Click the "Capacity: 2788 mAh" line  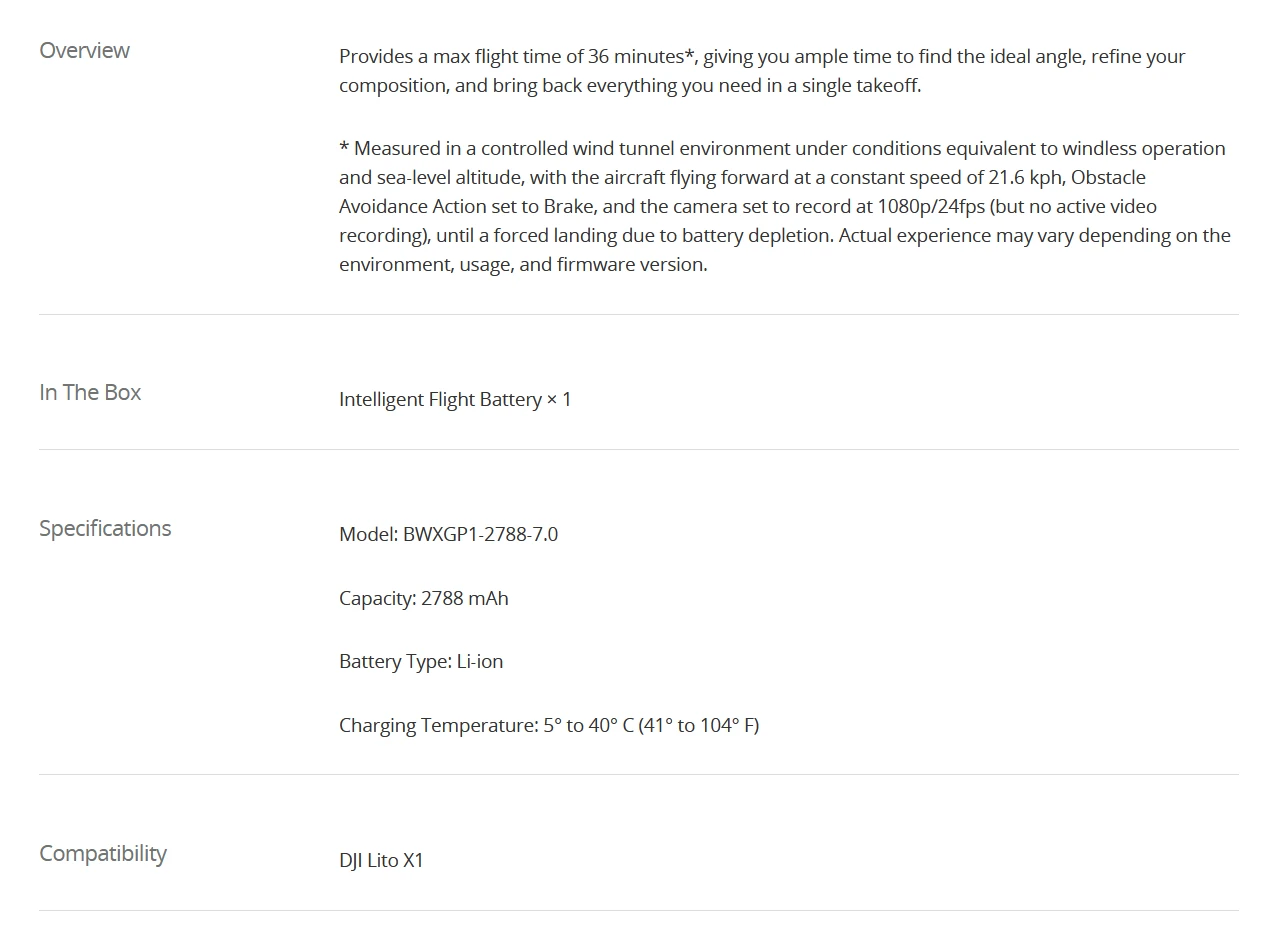pos(423,599)
